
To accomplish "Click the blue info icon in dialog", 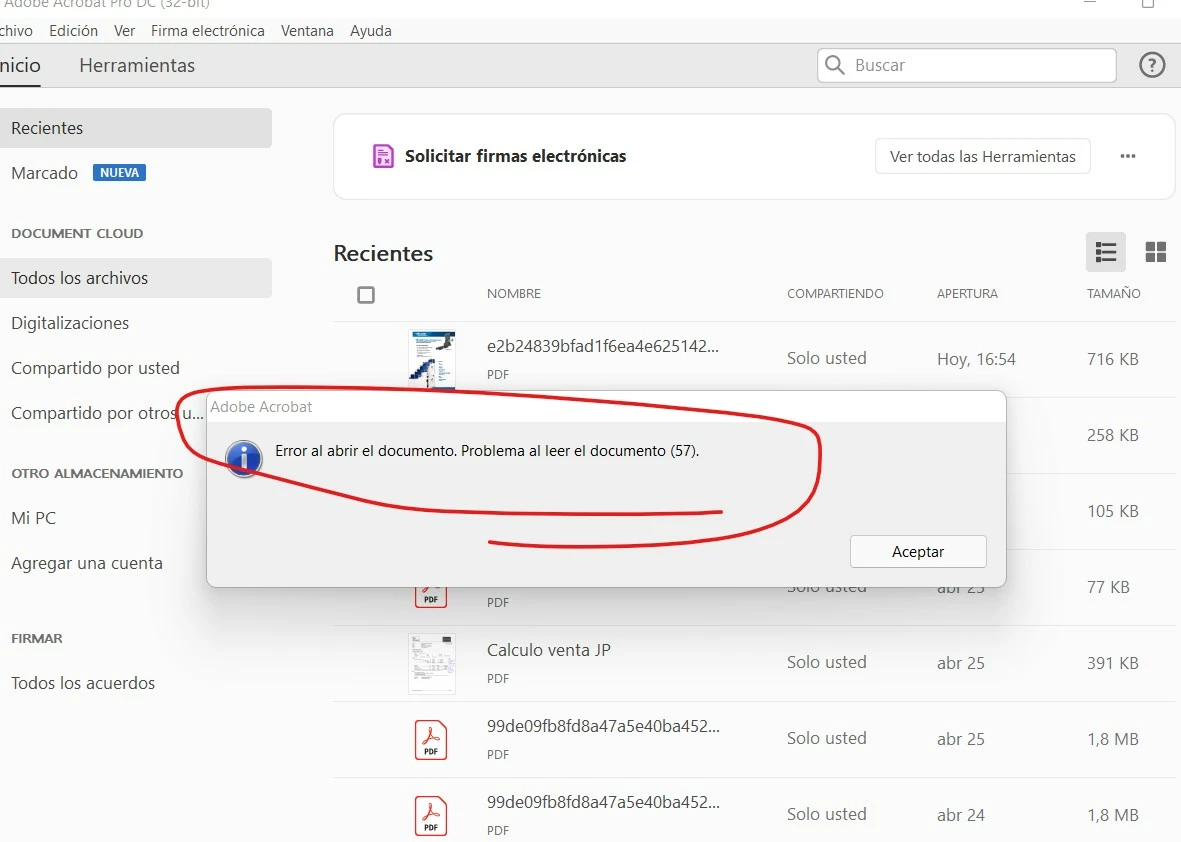I will coord(244,458).
